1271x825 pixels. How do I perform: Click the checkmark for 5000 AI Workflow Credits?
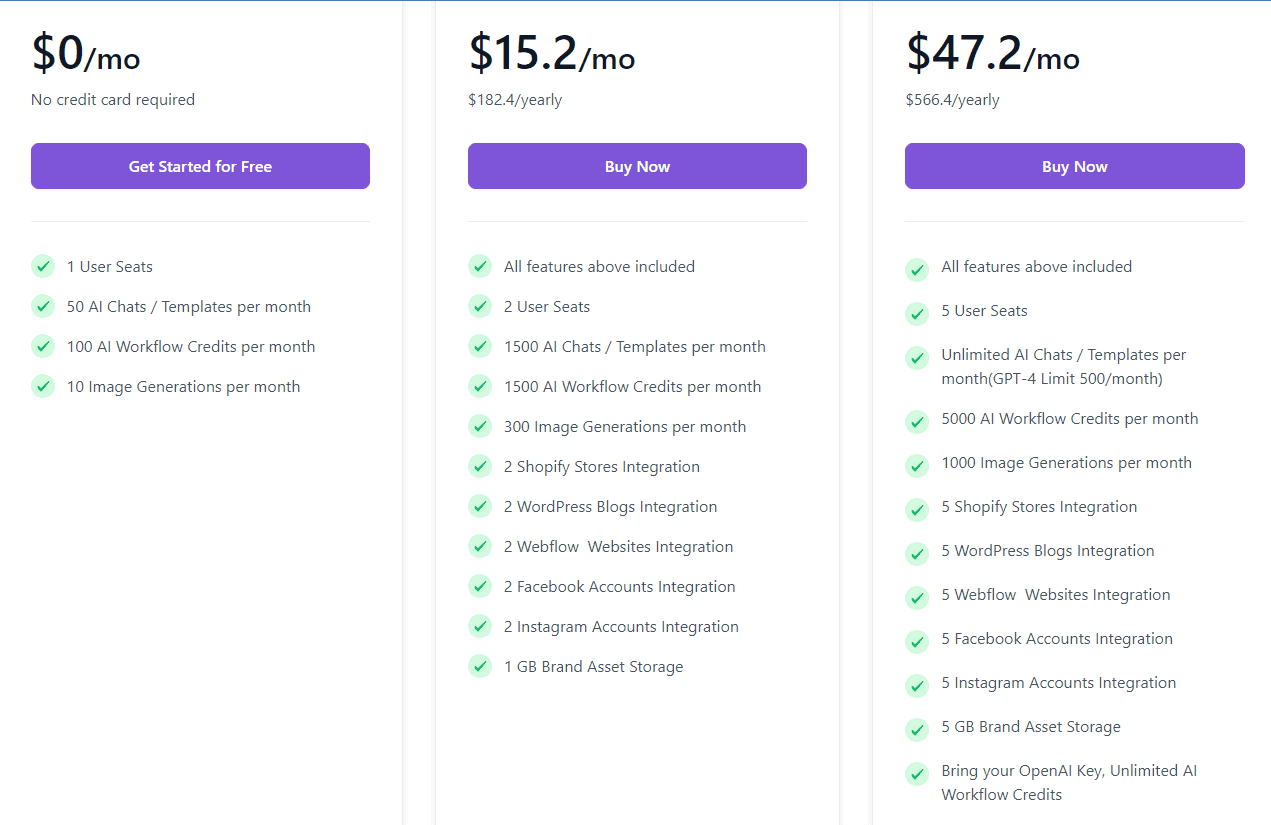917,421
